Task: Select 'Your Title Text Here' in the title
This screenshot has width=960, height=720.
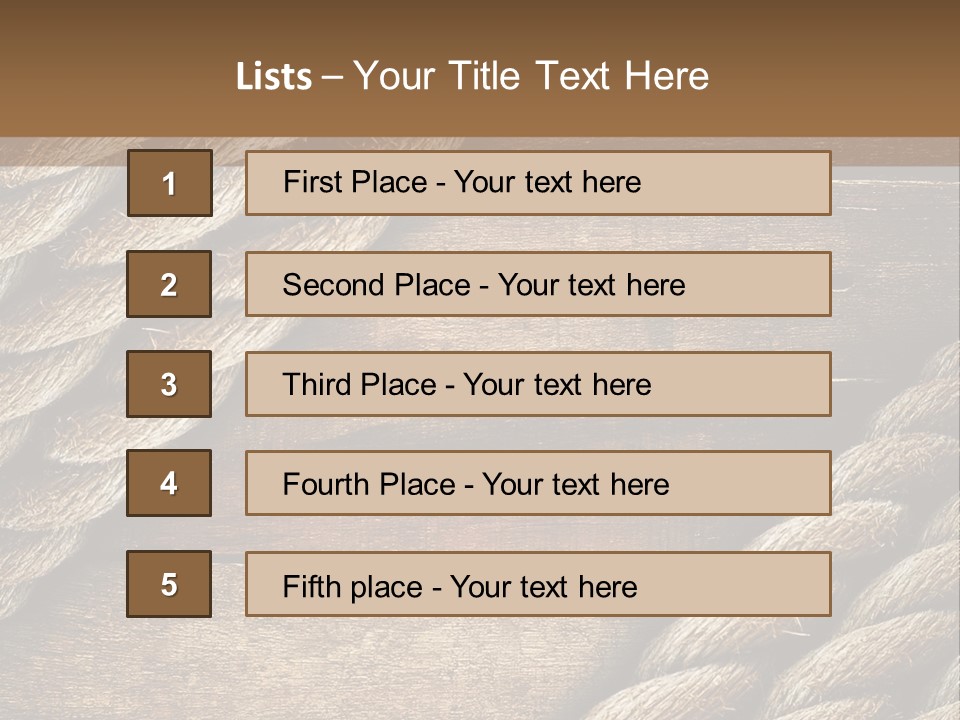Action: pyautogui.click(x=531, y=76)
